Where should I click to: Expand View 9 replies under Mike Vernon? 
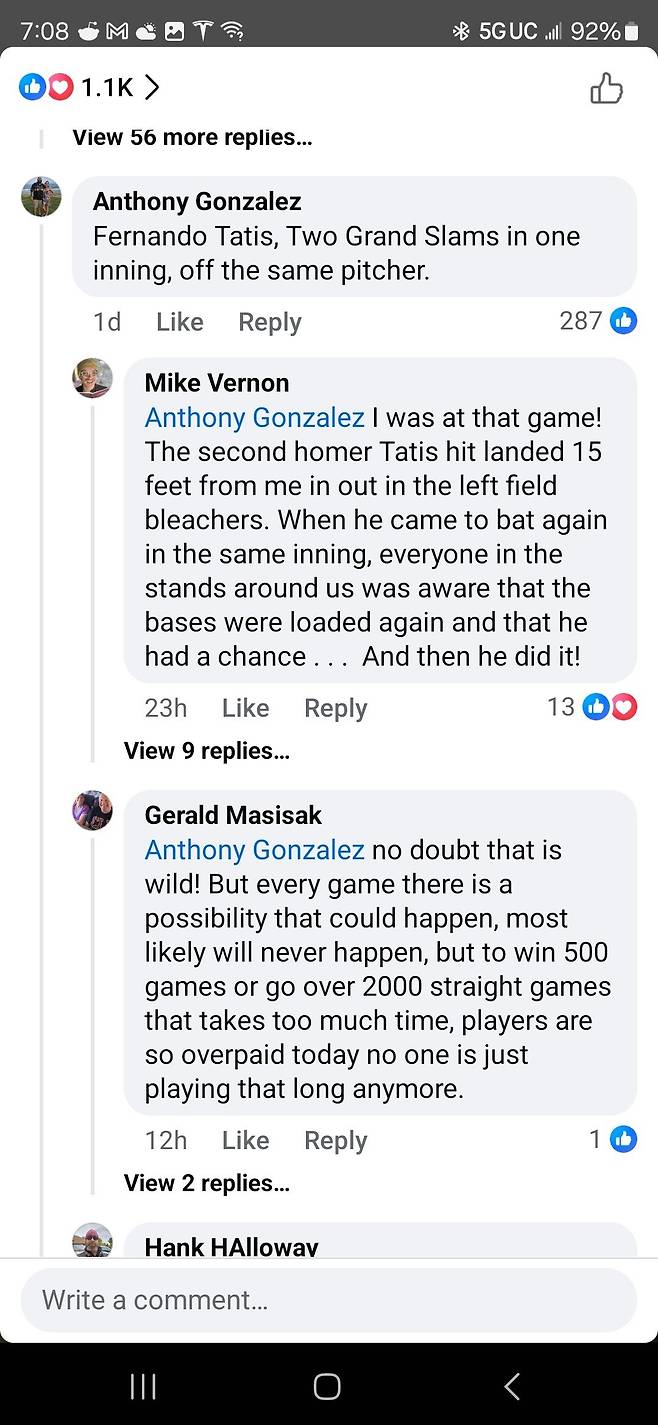coord(206,751)
